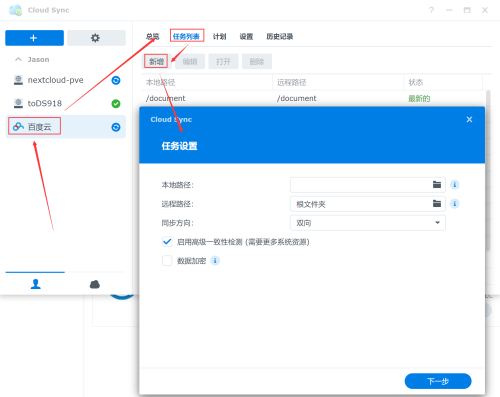This screenshot has width=500, height=397.
Task: Select the nextcloud-pve connection
Action: pyautogui.click(x=66, y=80)
